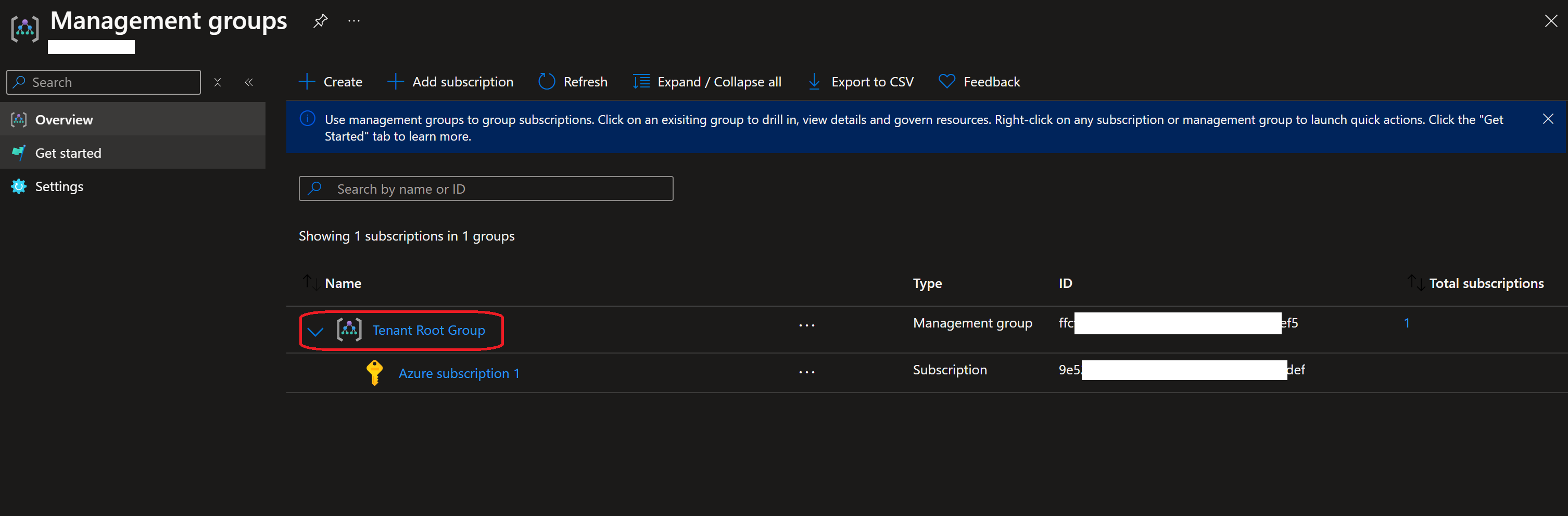Click total subscriptions count 1 link
Screen dimensions: 1568x516
(1407, 322)
